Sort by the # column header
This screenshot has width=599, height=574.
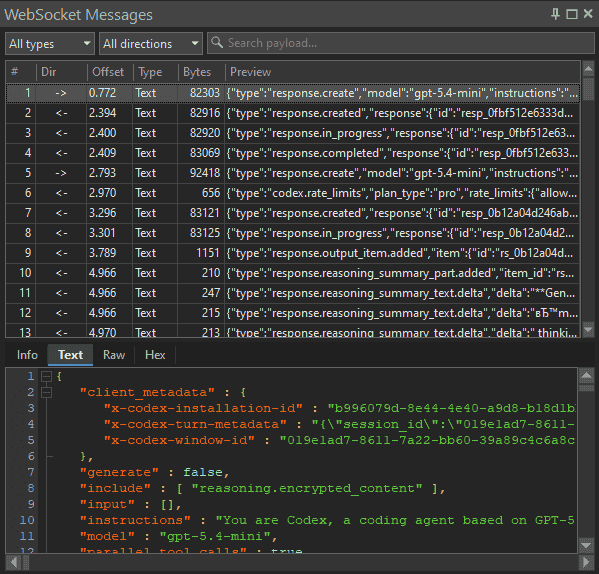[x=21, y=71]
